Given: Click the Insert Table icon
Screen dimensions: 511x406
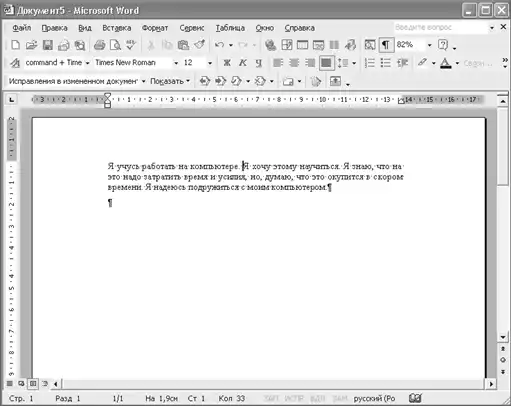Looking at the screenshot, I should pos(302,45).
